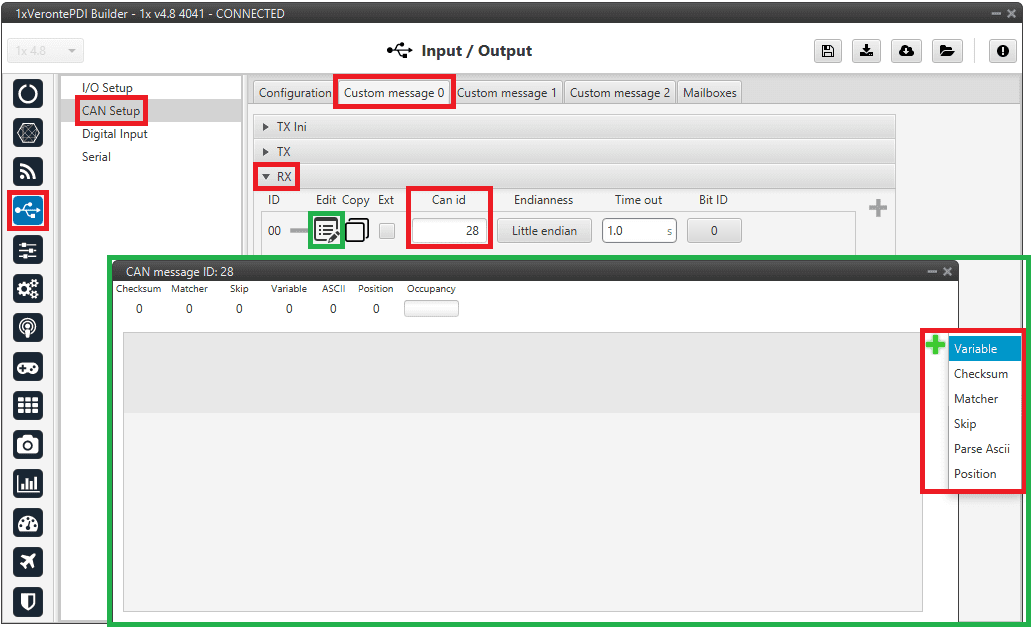Open the Input/Output USB sidebar icon
The width and height of the screenshot is (1031, 627).
tap(28, 210)
